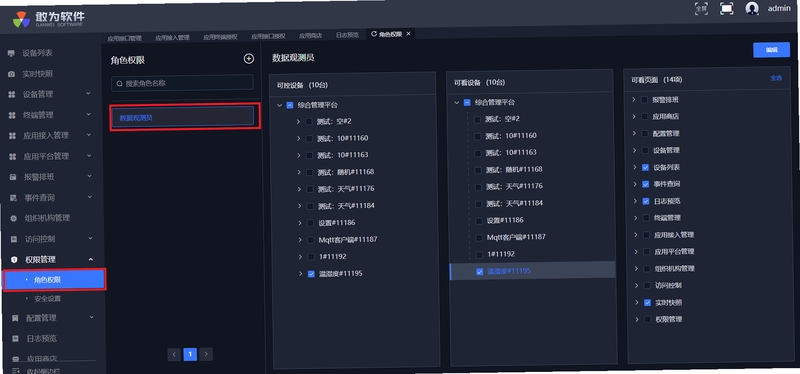Click the 设备列表 icon in the sidebar
800x374 pixels.
pos(11,53)
